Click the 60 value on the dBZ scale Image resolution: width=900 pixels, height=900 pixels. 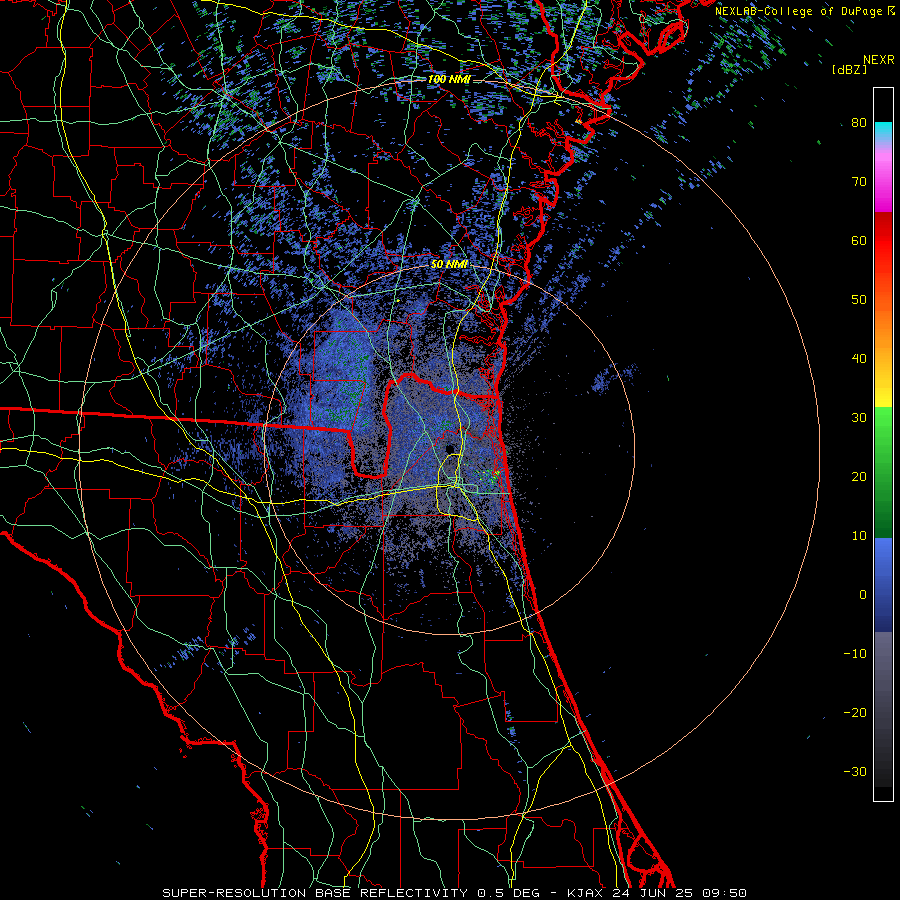point(859,240)
